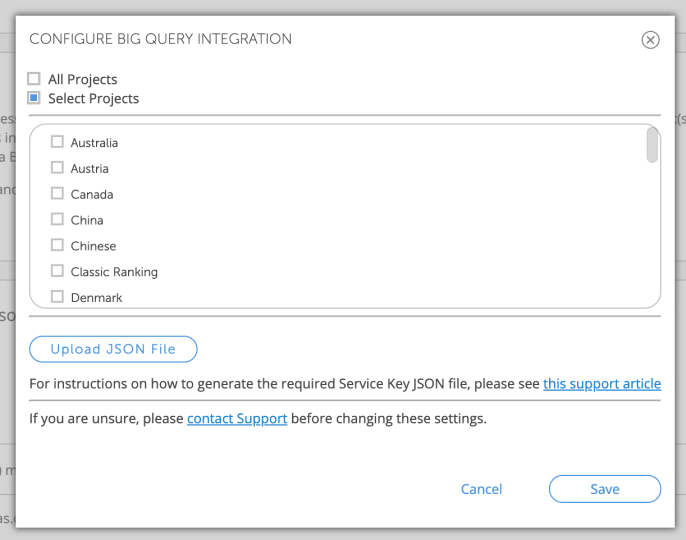Follow the contact Support link
The image size is (686, 540).
click(237, 419)
